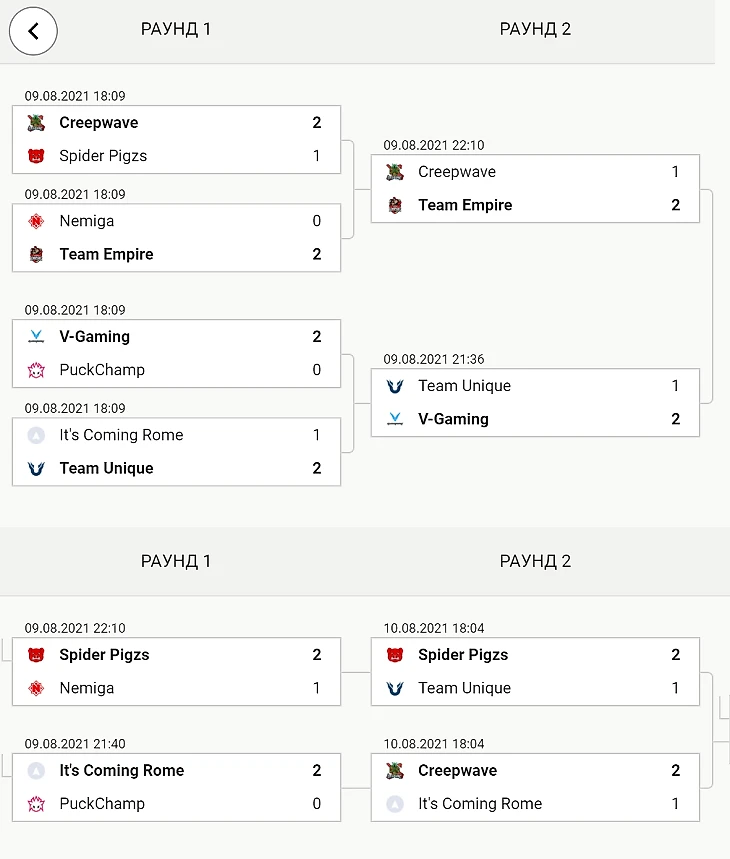Screen dimensions: 730x859
Task: Click Team Empire logo in upper round 2
Action: 395,205
